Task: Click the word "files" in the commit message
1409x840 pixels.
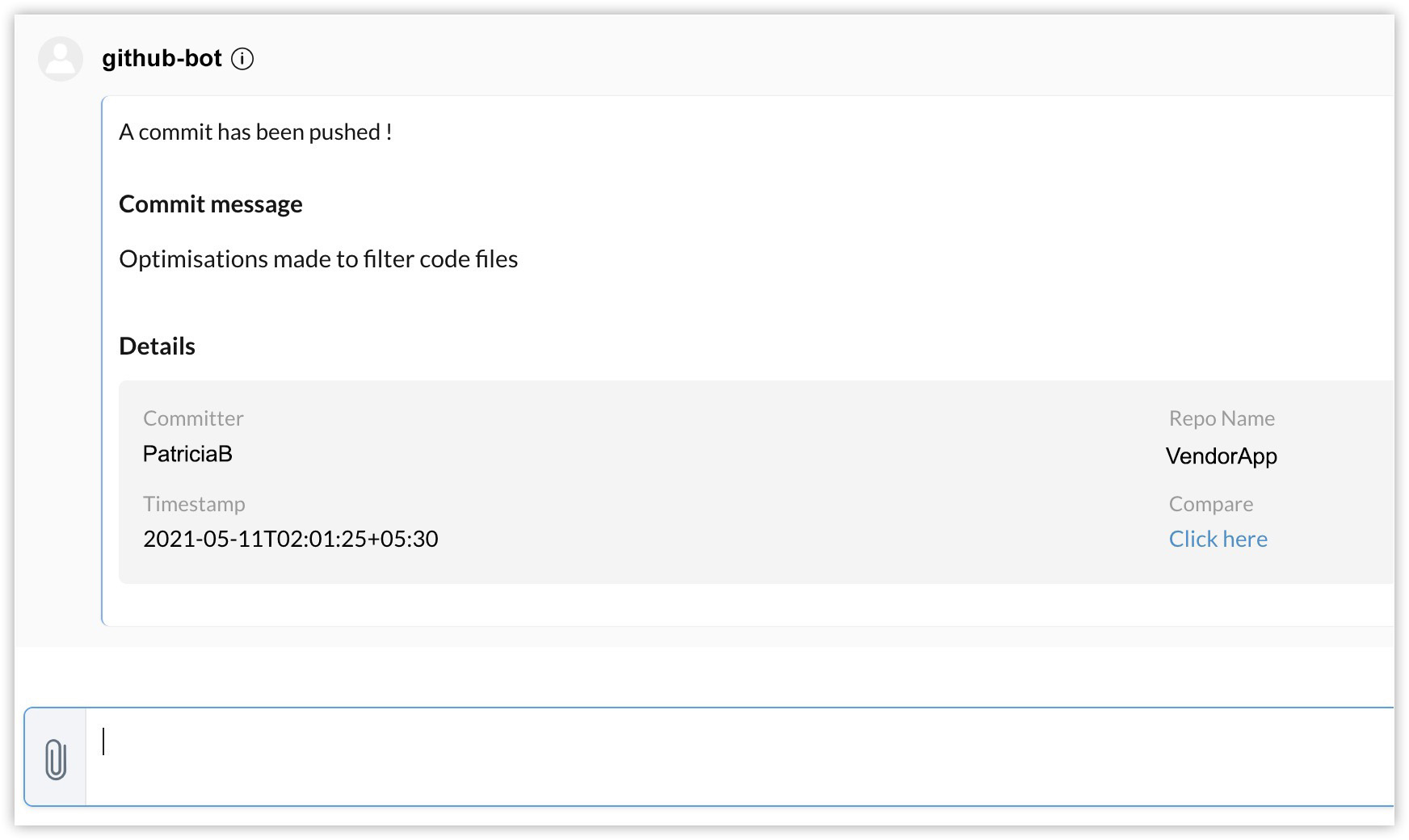Action: (x=496, y=259)
